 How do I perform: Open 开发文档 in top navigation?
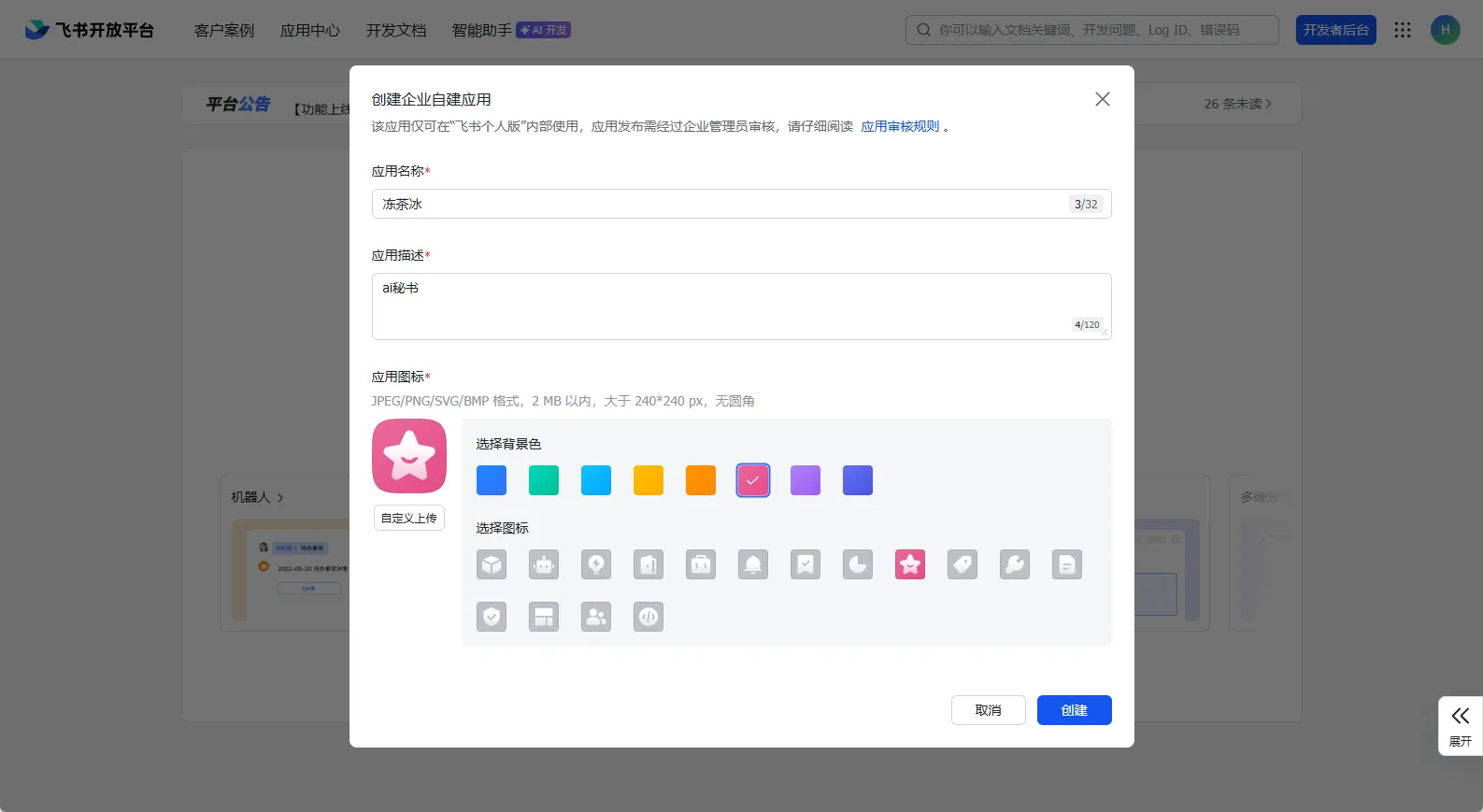(396, 31)
